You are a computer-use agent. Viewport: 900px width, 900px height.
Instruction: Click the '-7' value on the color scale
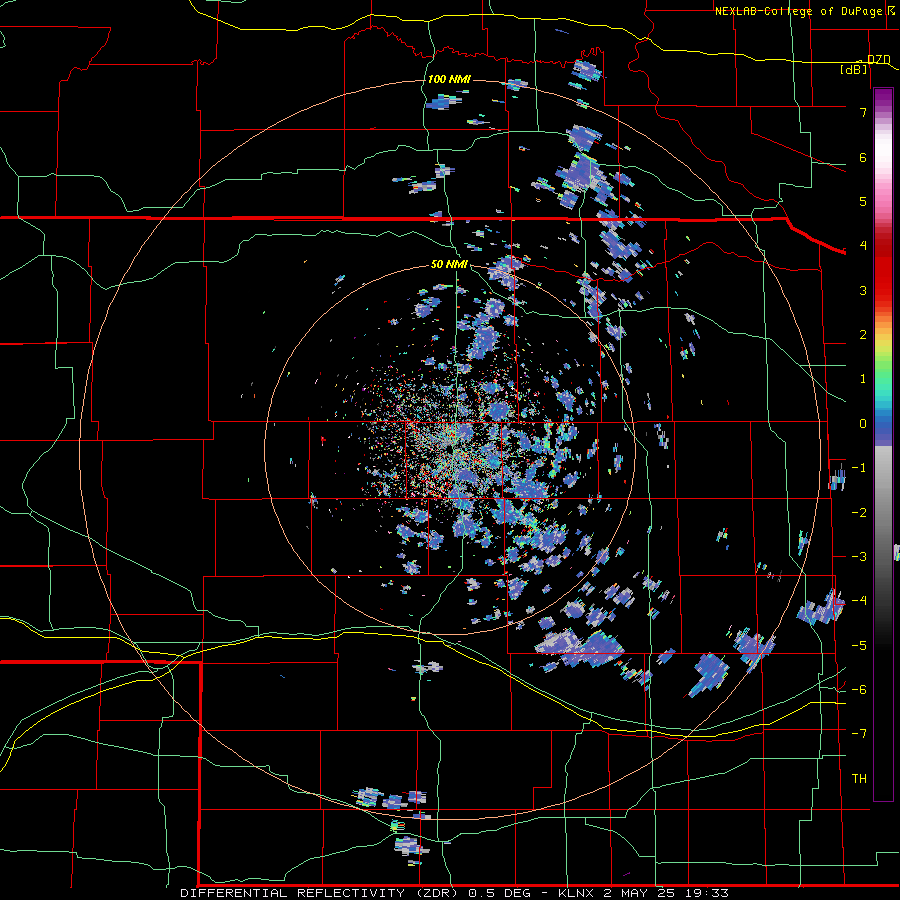pos(859,734)
